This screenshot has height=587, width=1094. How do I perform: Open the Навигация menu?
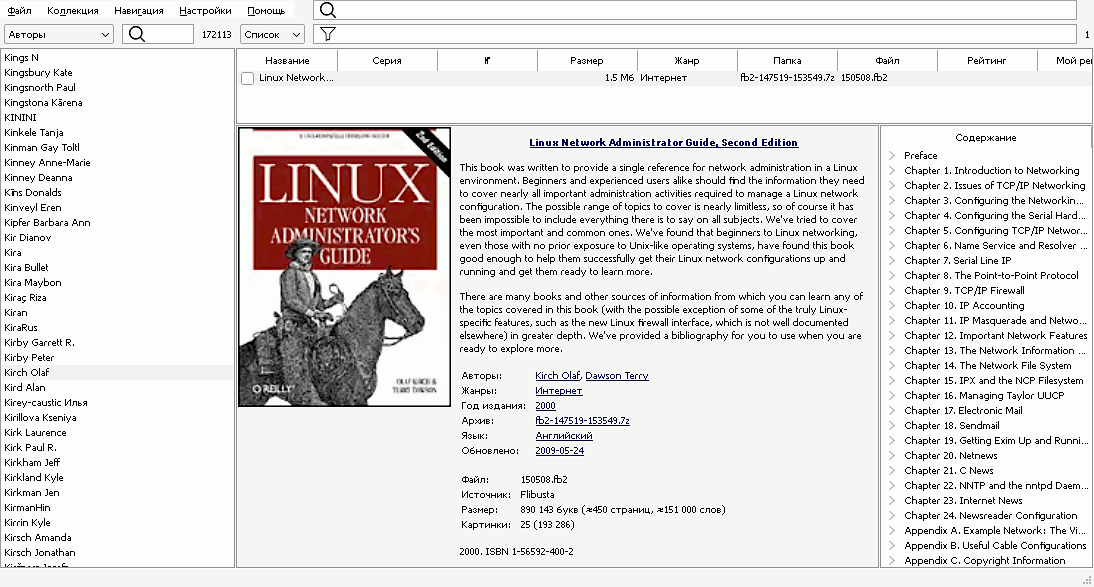(x=139, y=10)
